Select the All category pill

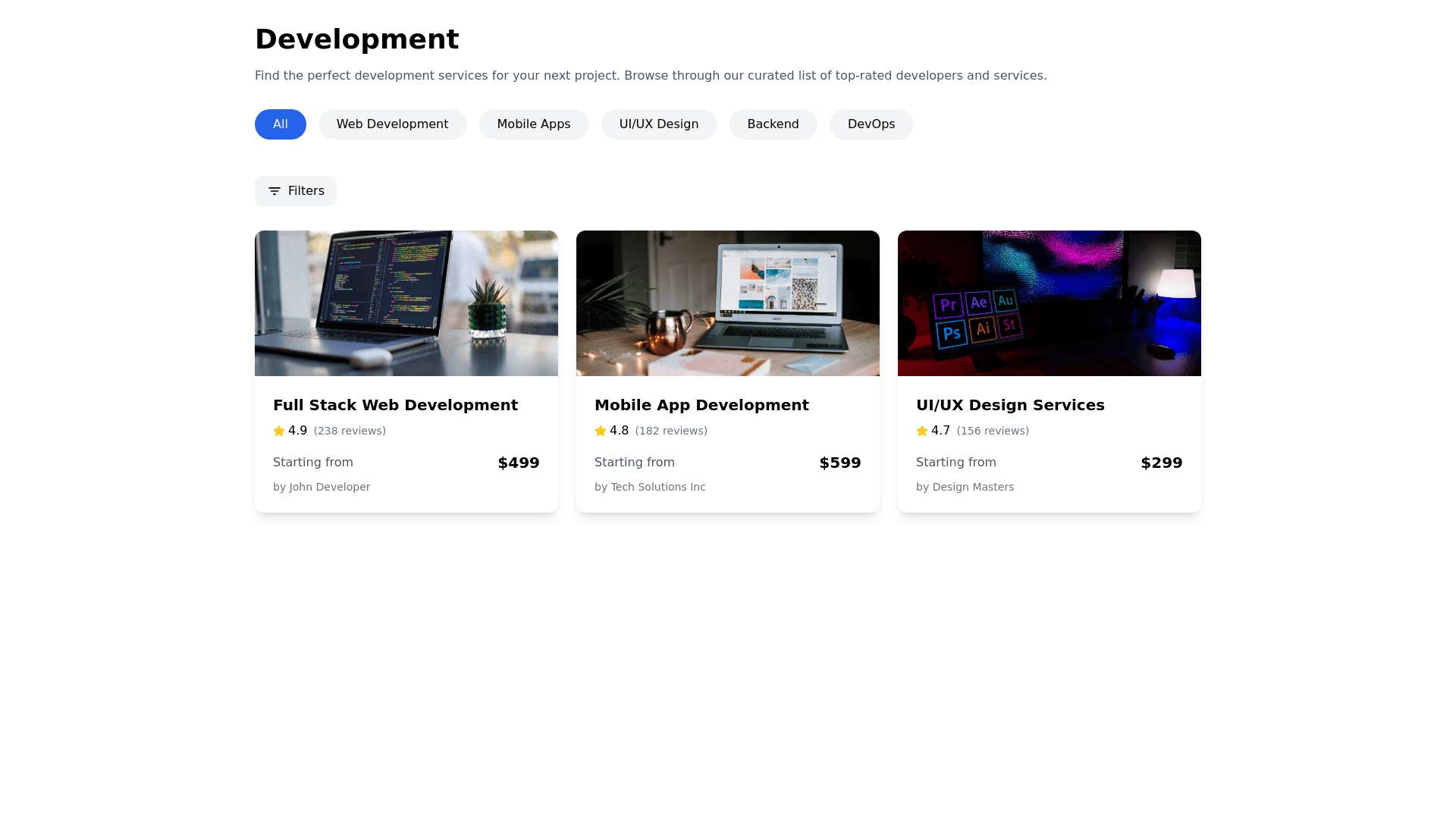click(281, 124)
